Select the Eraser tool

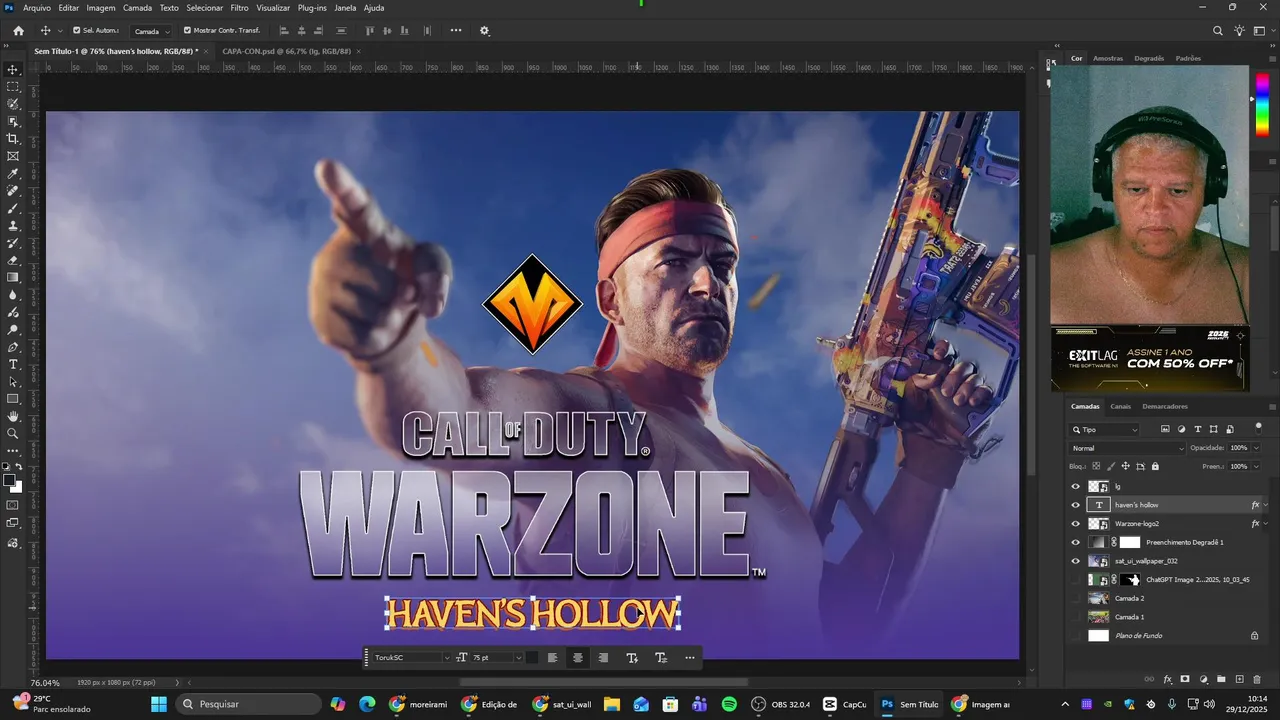coord(13,260)
